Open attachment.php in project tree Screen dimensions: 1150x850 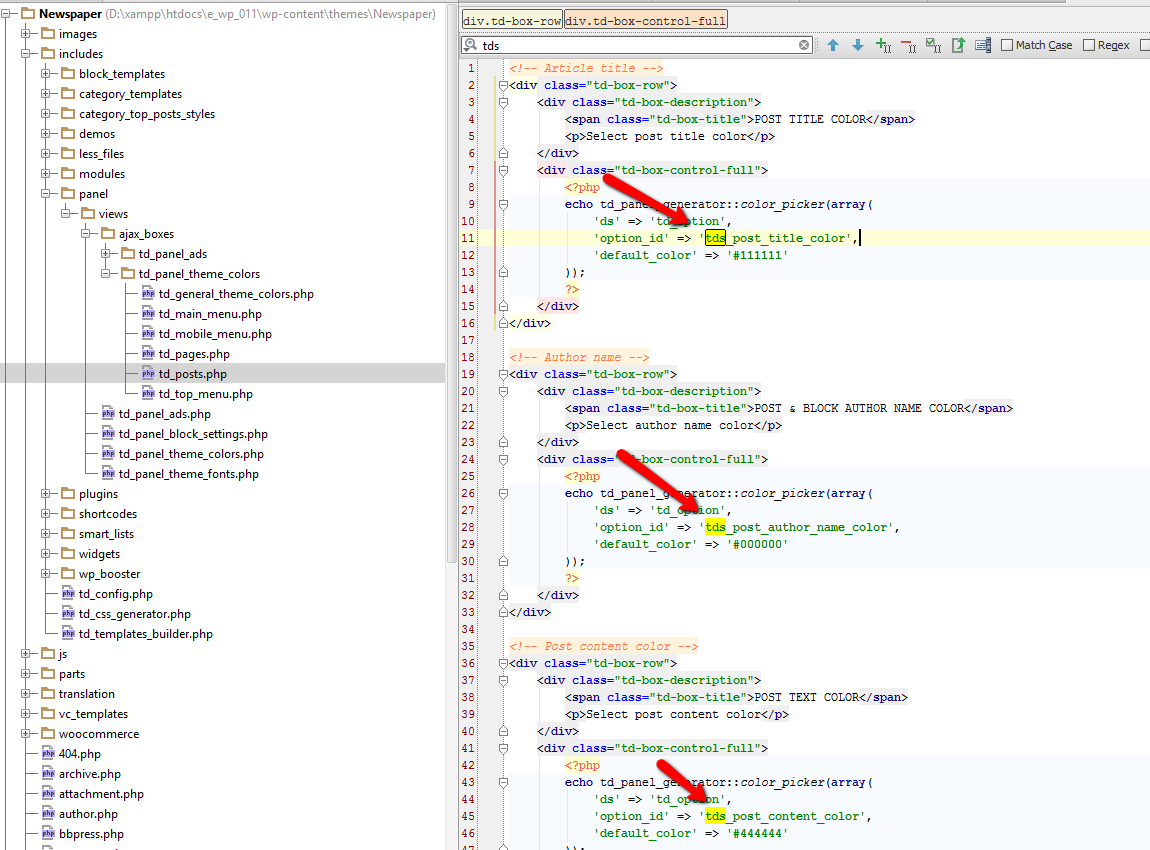coord(101,794)
